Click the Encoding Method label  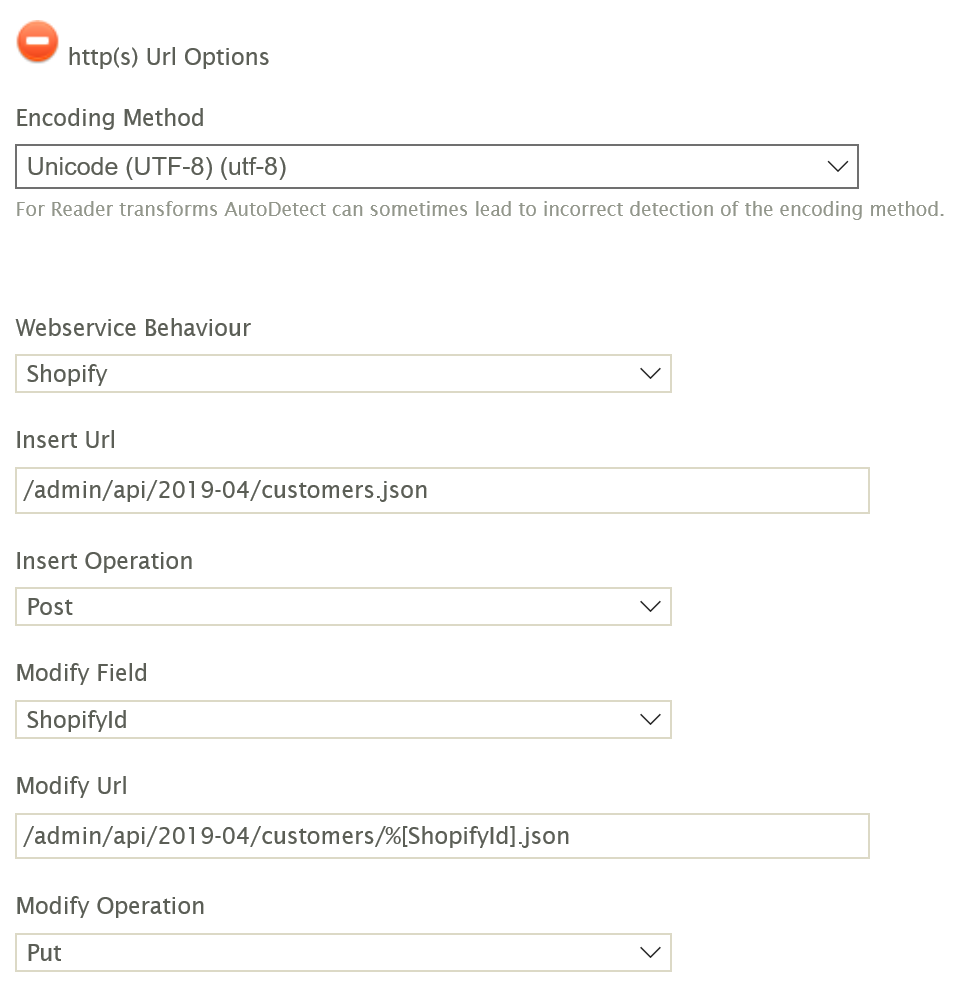[x=110, y=118]
